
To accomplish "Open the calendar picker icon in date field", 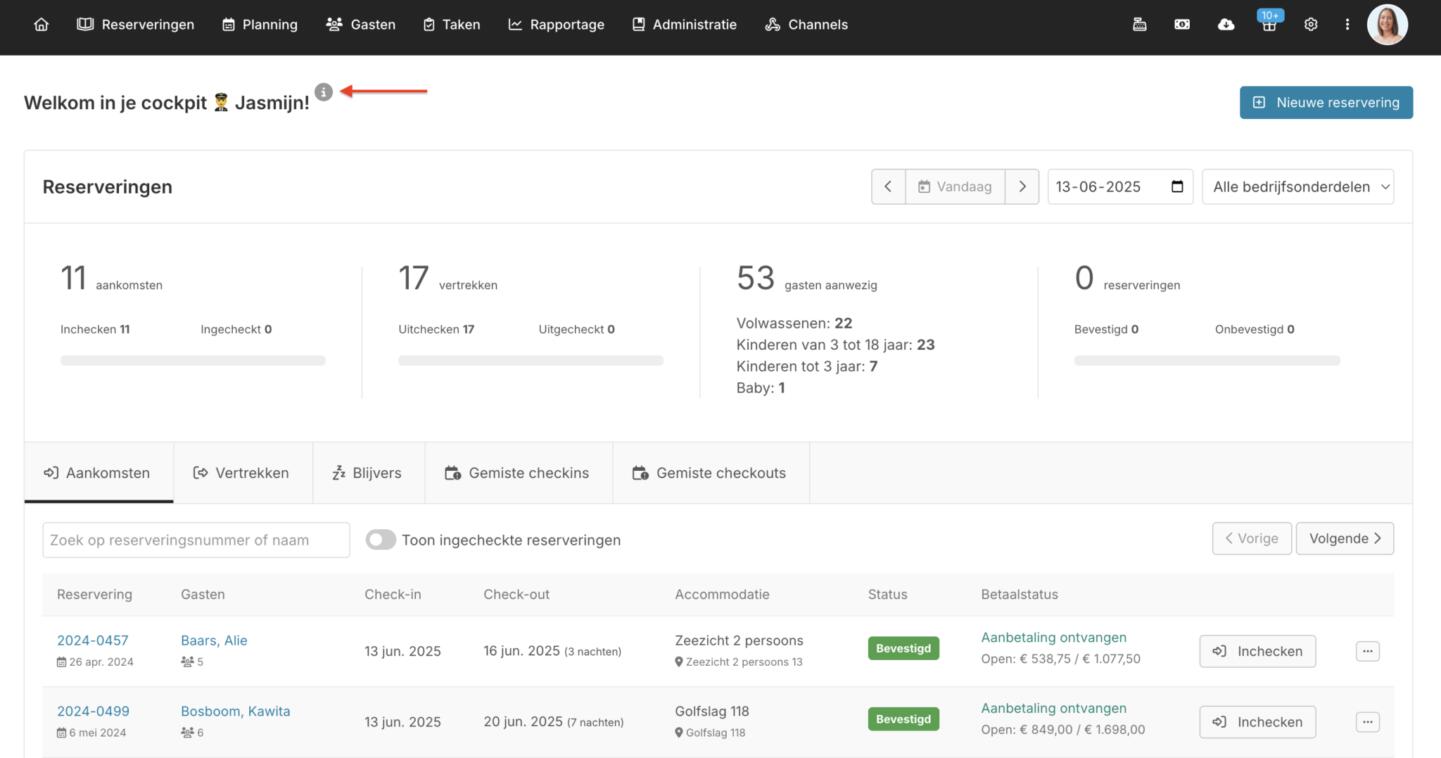I will [1177, 187].
